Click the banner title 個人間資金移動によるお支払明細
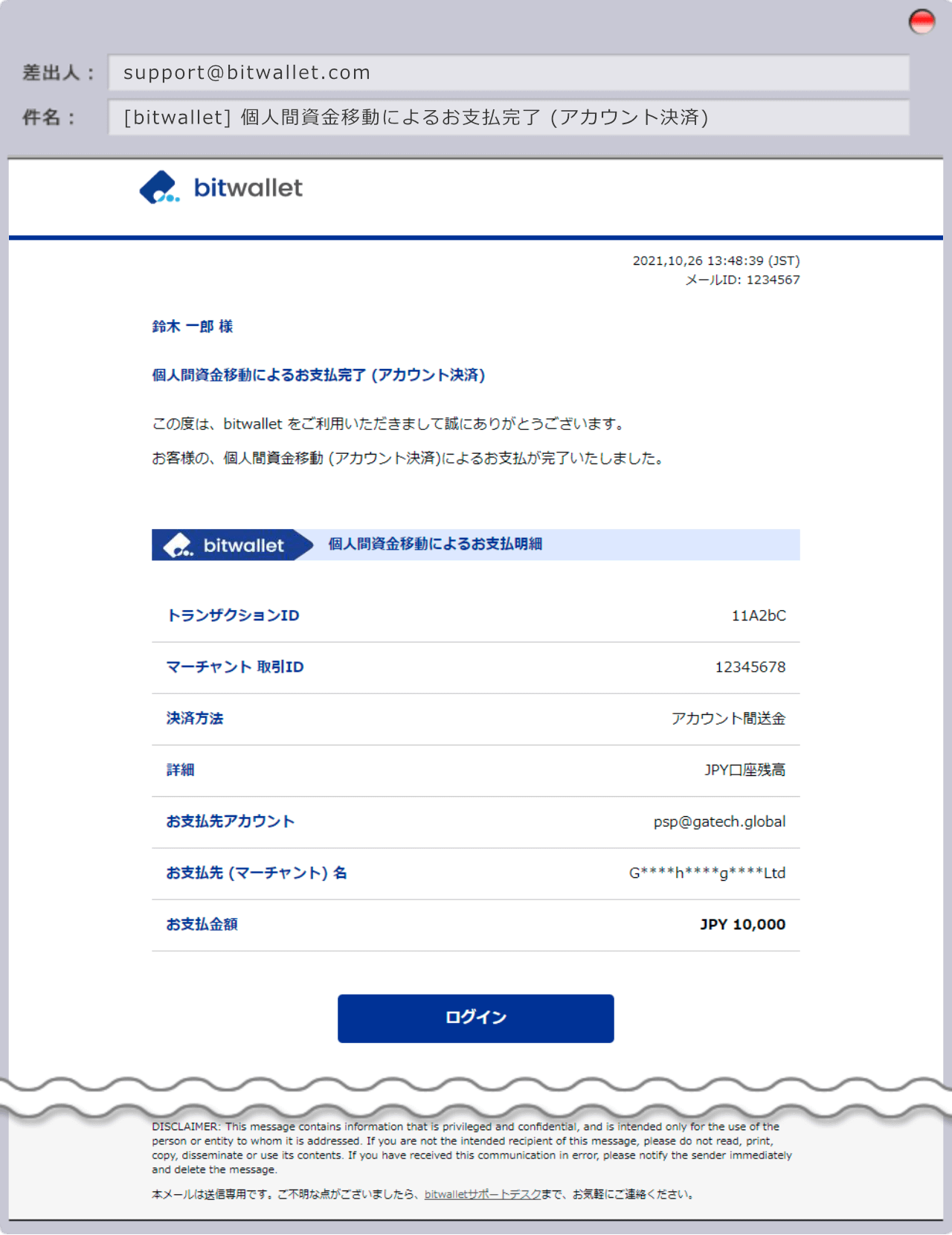 point(435,544)
